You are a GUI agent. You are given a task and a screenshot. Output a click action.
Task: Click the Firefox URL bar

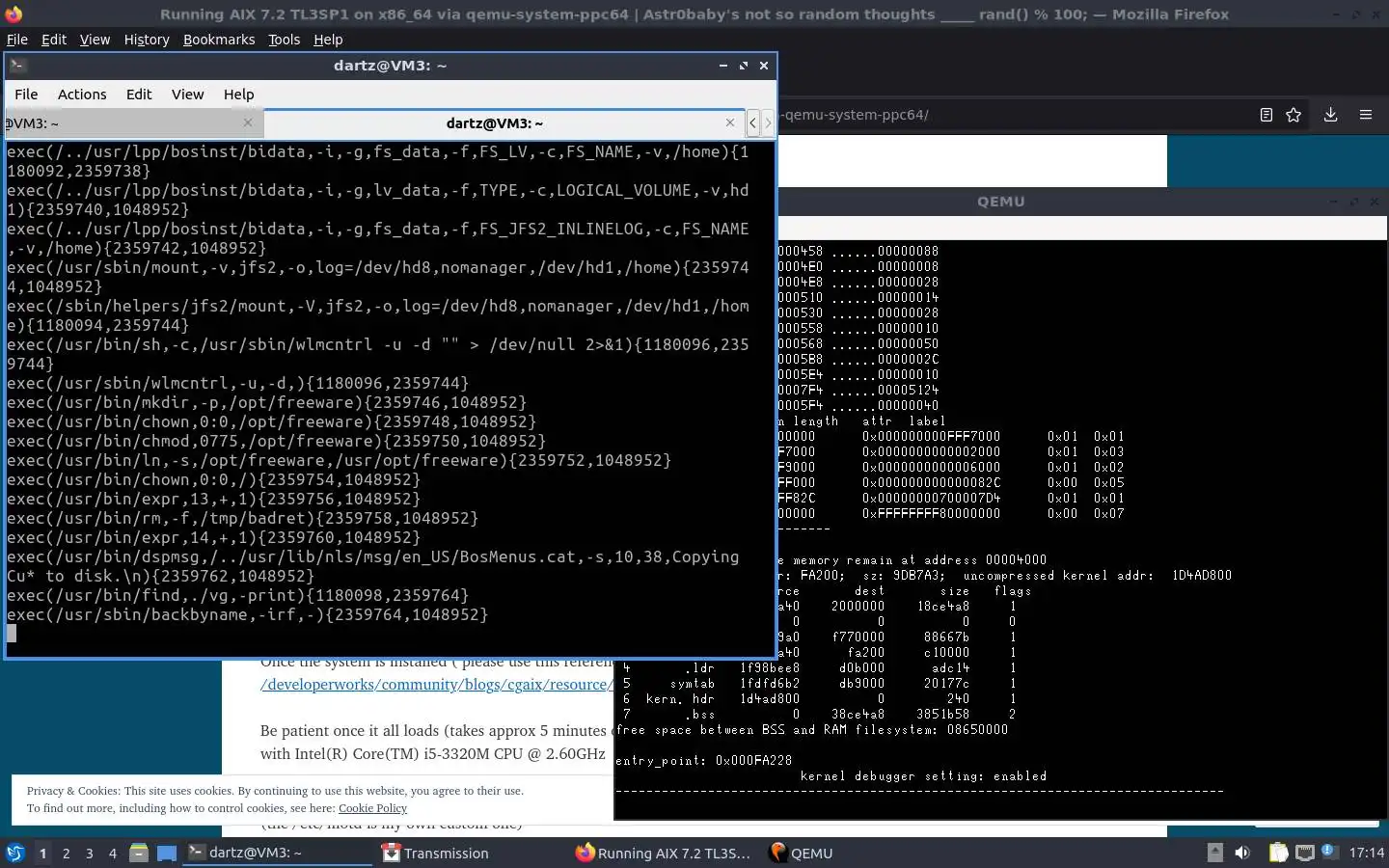pyautogui.click(x=1013, y=115)
